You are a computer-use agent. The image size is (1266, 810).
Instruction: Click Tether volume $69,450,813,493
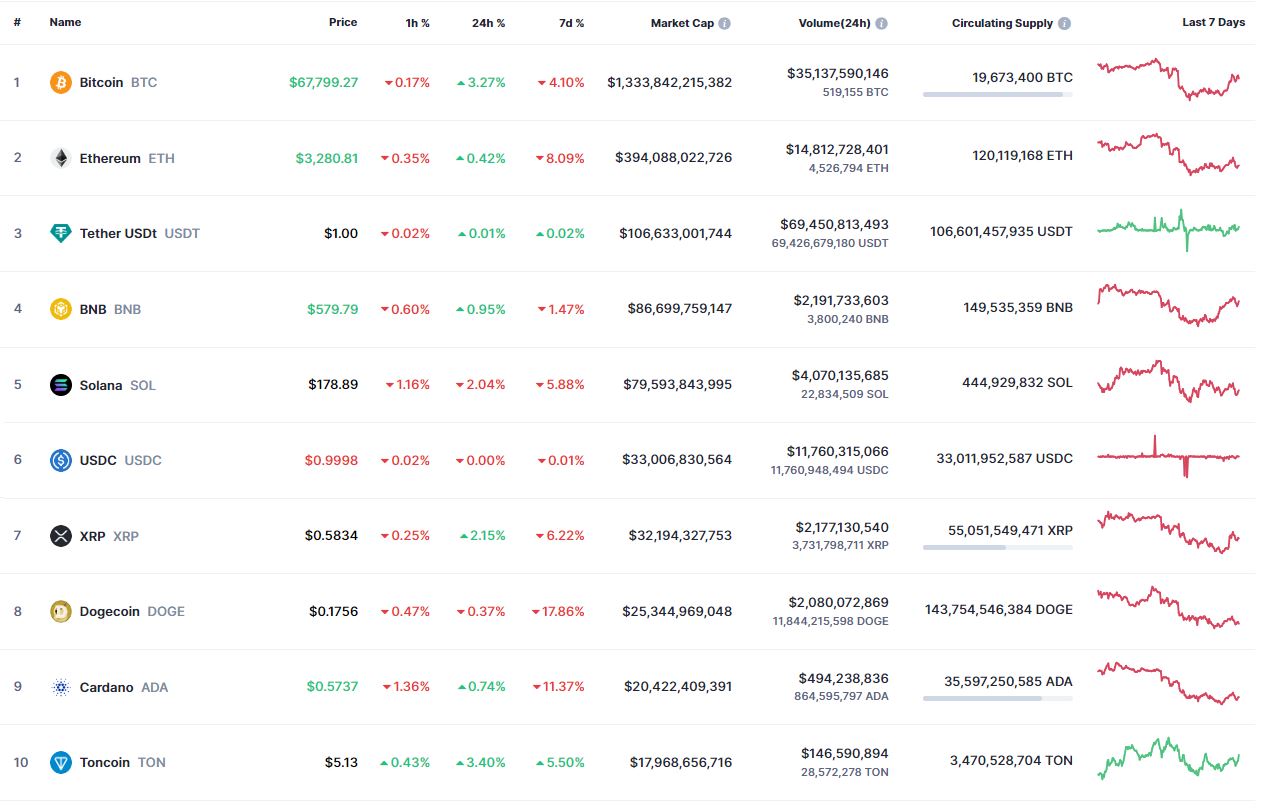(x=837, y=224)
